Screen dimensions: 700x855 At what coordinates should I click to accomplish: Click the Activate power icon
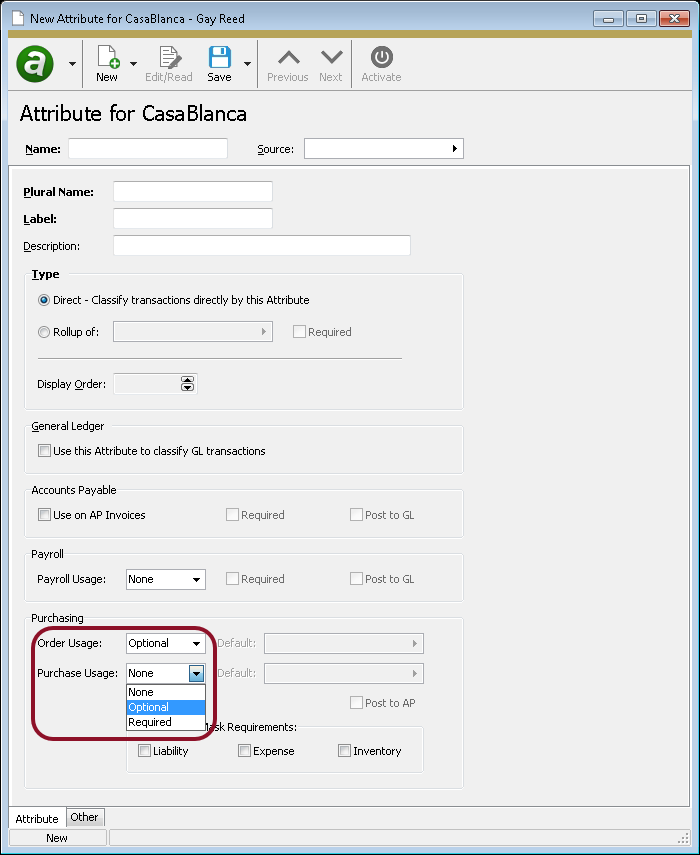[x=380, y=58]
